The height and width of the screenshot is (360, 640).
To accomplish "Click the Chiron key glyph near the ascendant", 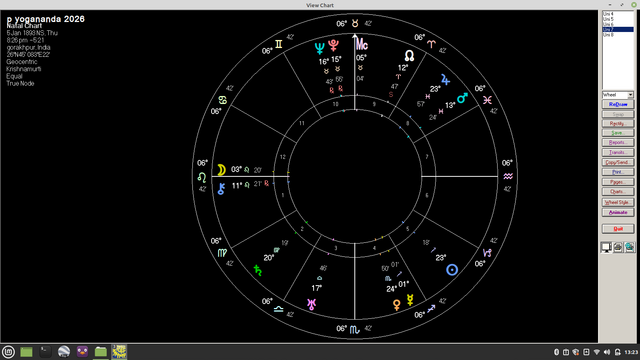I will (221, 189).
